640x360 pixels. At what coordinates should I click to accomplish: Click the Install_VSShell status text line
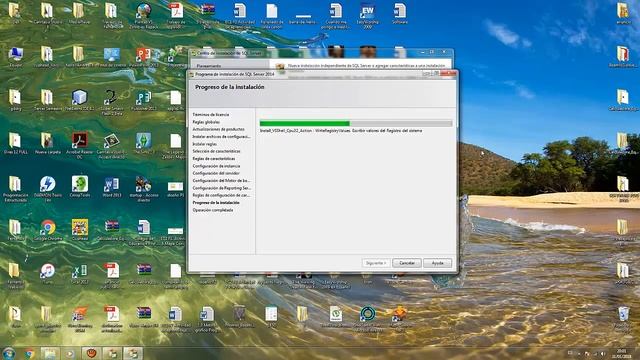tap(341, 131)
